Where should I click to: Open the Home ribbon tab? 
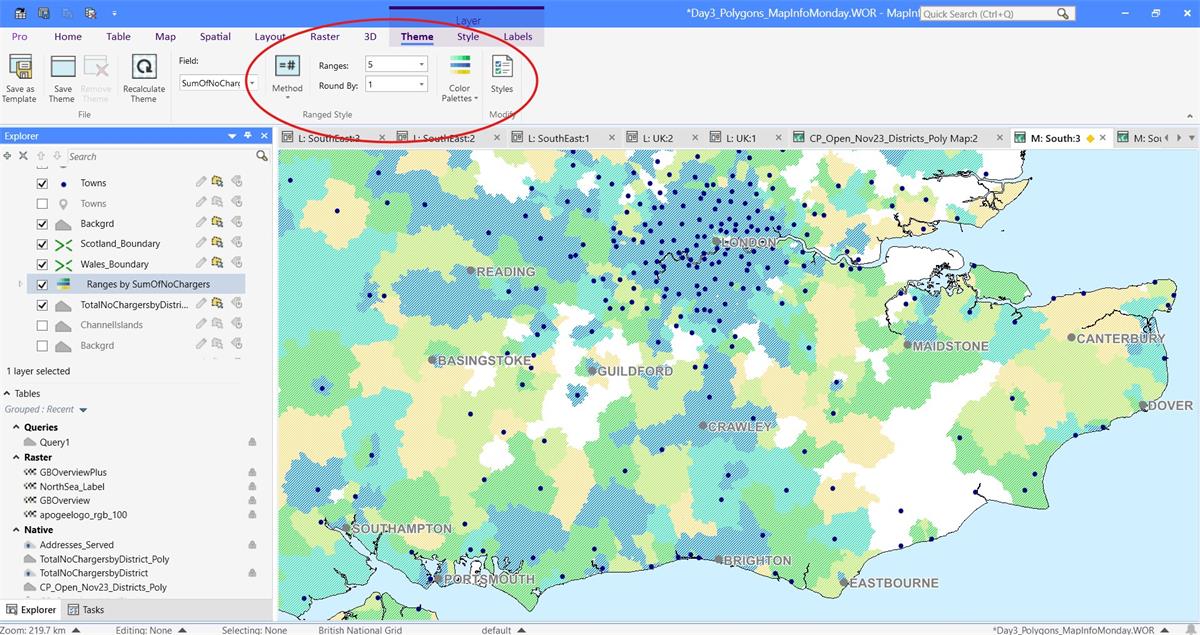(x=68, y=37)
